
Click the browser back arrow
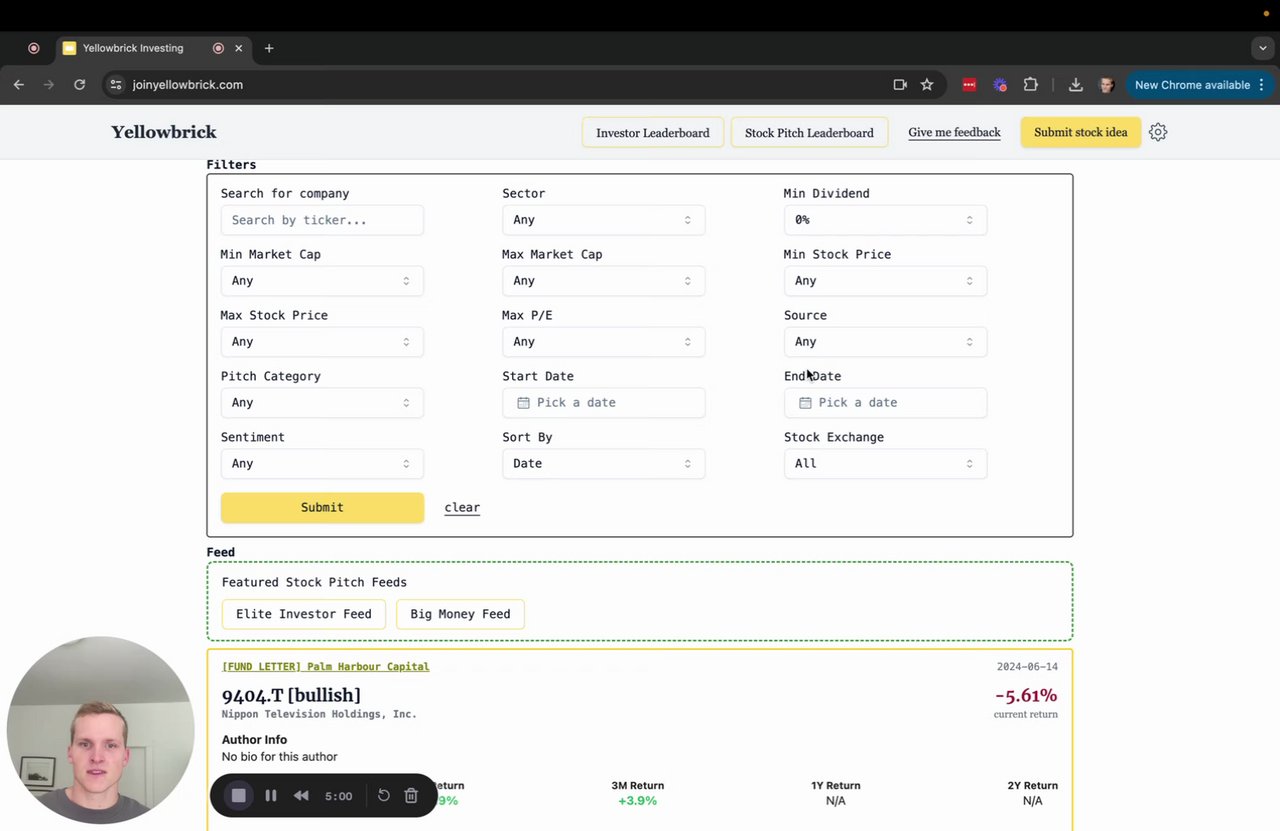click(x=19, y=85)
